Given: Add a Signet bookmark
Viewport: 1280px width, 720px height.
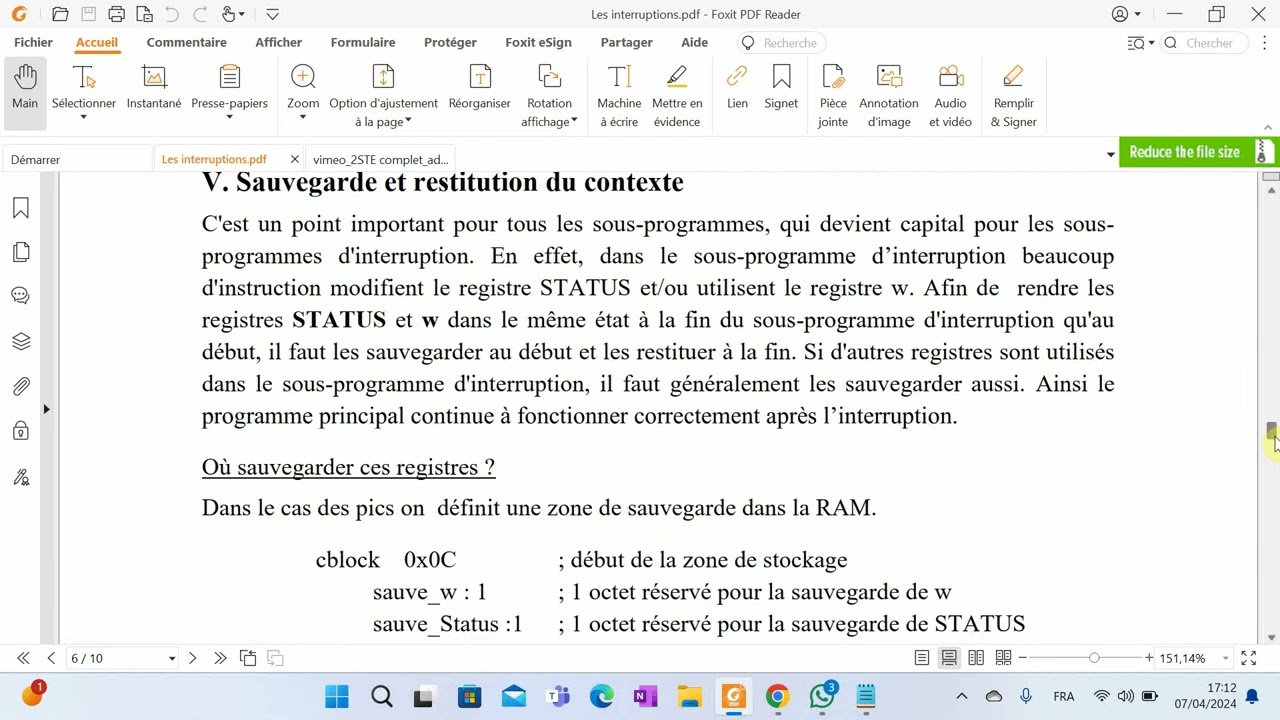Looking at the screenshot, I should coord(781,88).
